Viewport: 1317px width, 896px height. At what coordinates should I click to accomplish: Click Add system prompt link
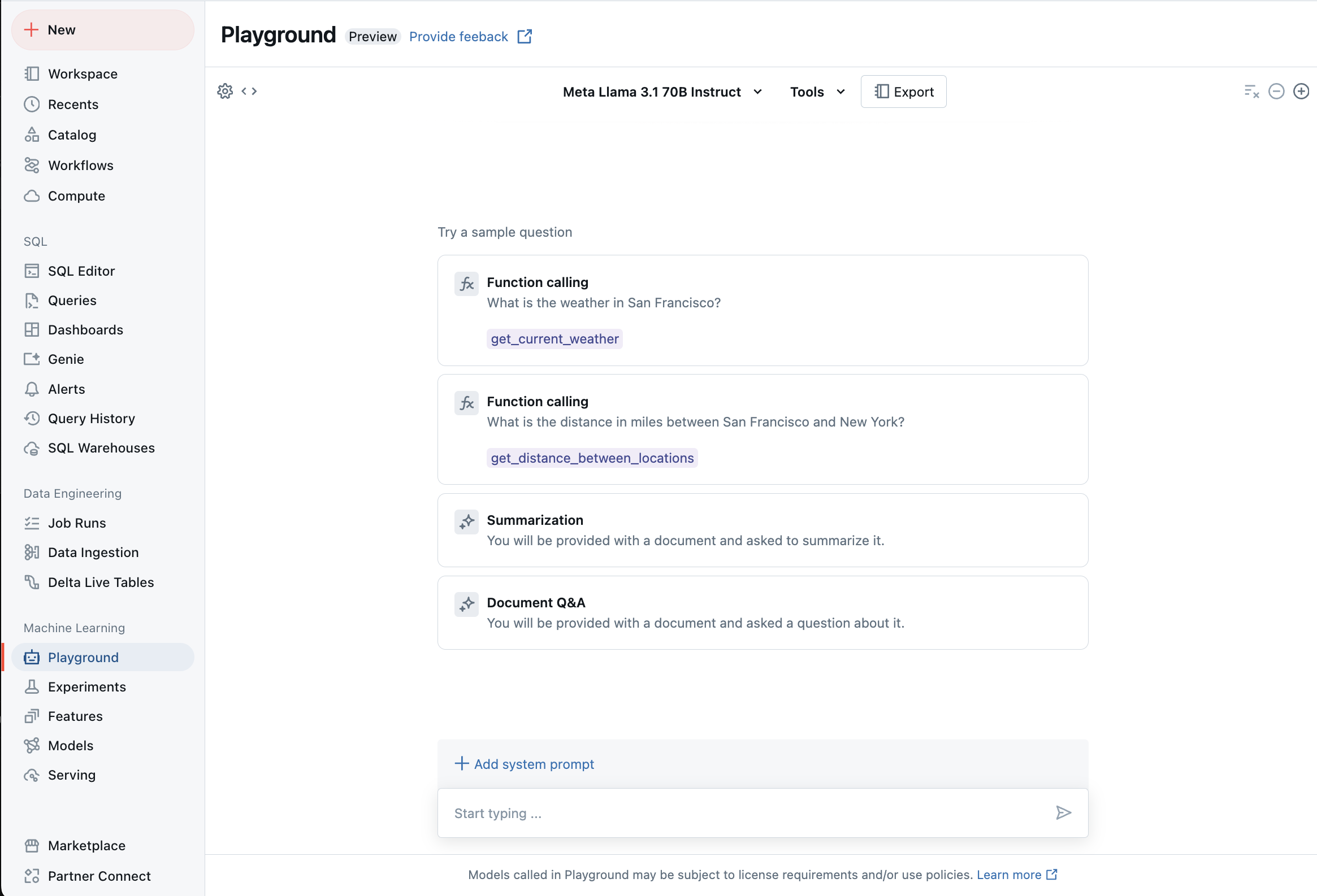[x=525, y=764]
